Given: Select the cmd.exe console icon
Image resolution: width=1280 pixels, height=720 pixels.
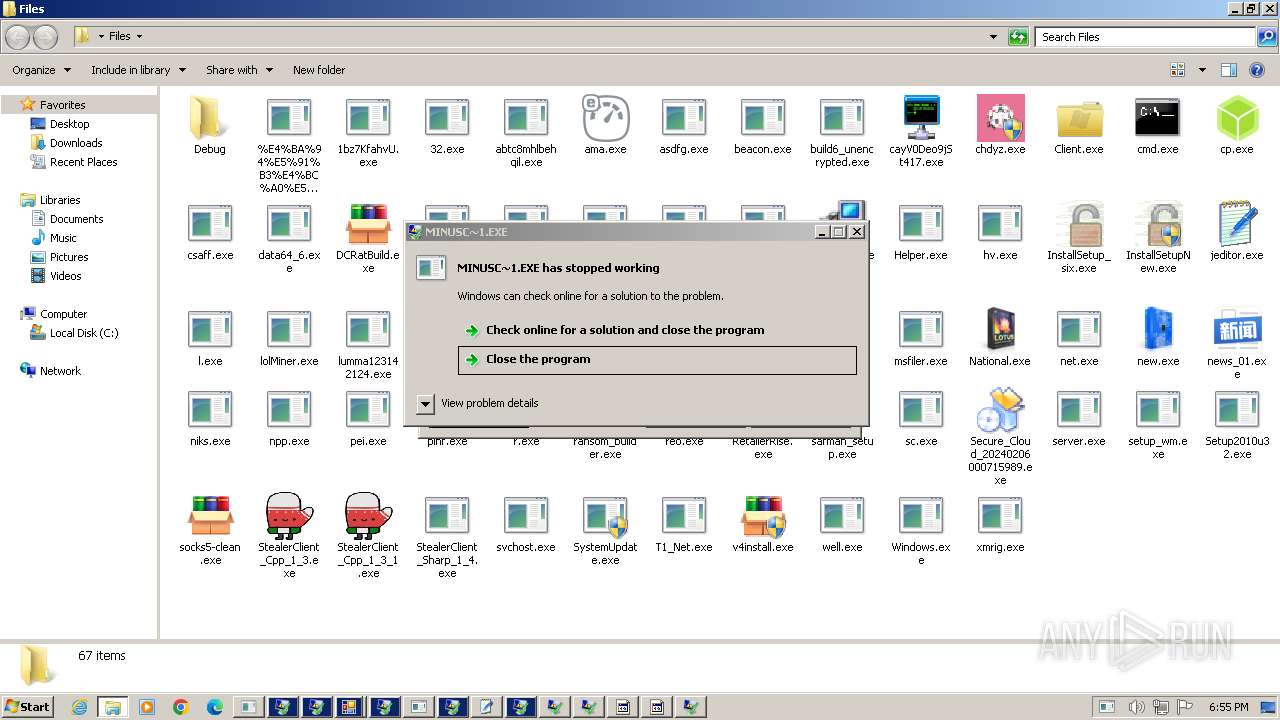Looking at the screenshot, I should [x=1158, y=118].
